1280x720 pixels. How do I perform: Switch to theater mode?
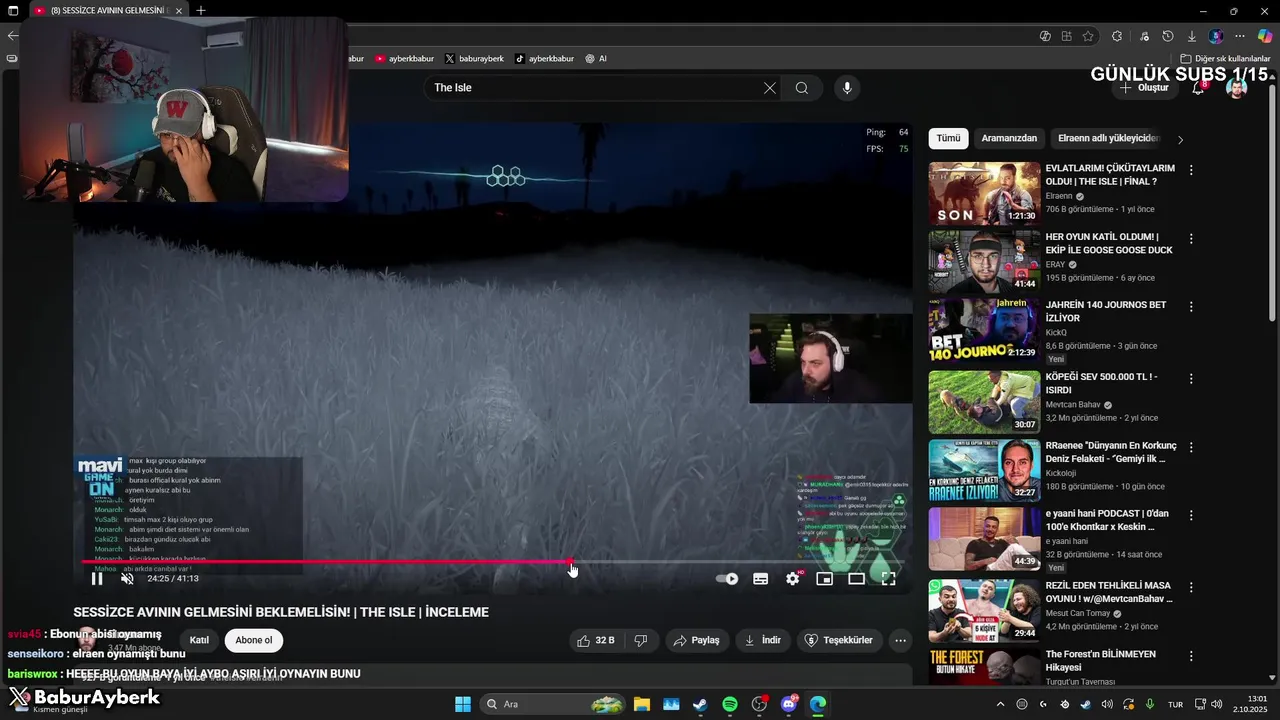tap(857, 579)
